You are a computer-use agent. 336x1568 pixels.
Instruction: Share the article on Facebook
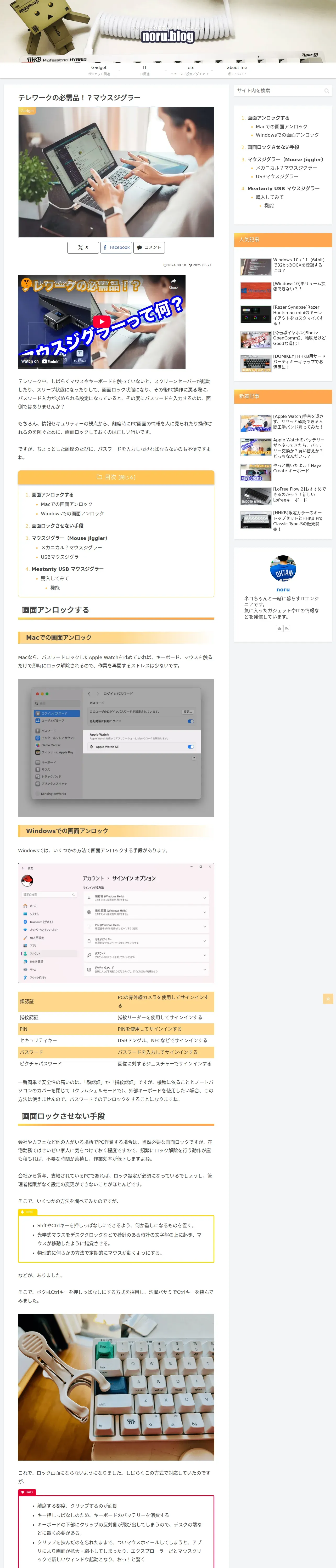[x=116, y=247]
